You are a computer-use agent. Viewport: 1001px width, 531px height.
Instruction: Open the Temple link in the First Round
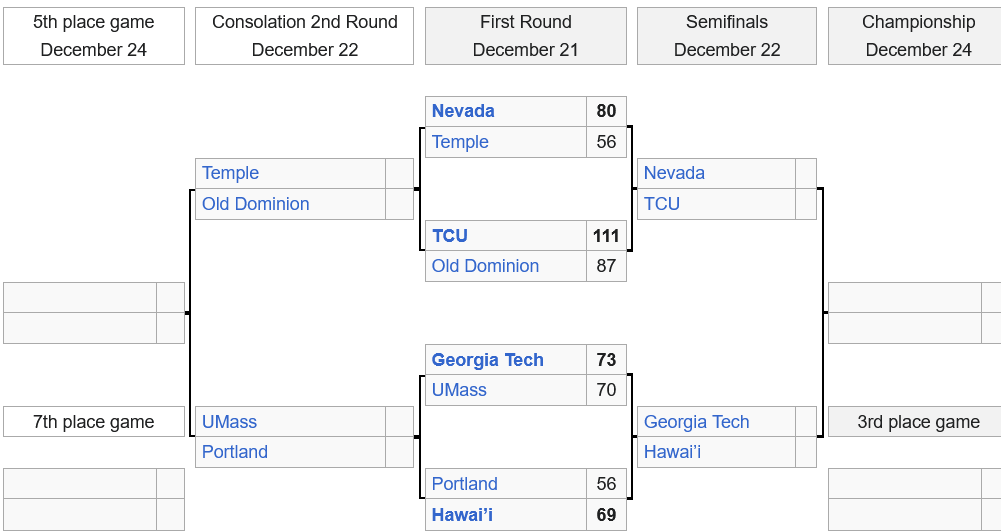pyautogui.click(x=460, y=142)
